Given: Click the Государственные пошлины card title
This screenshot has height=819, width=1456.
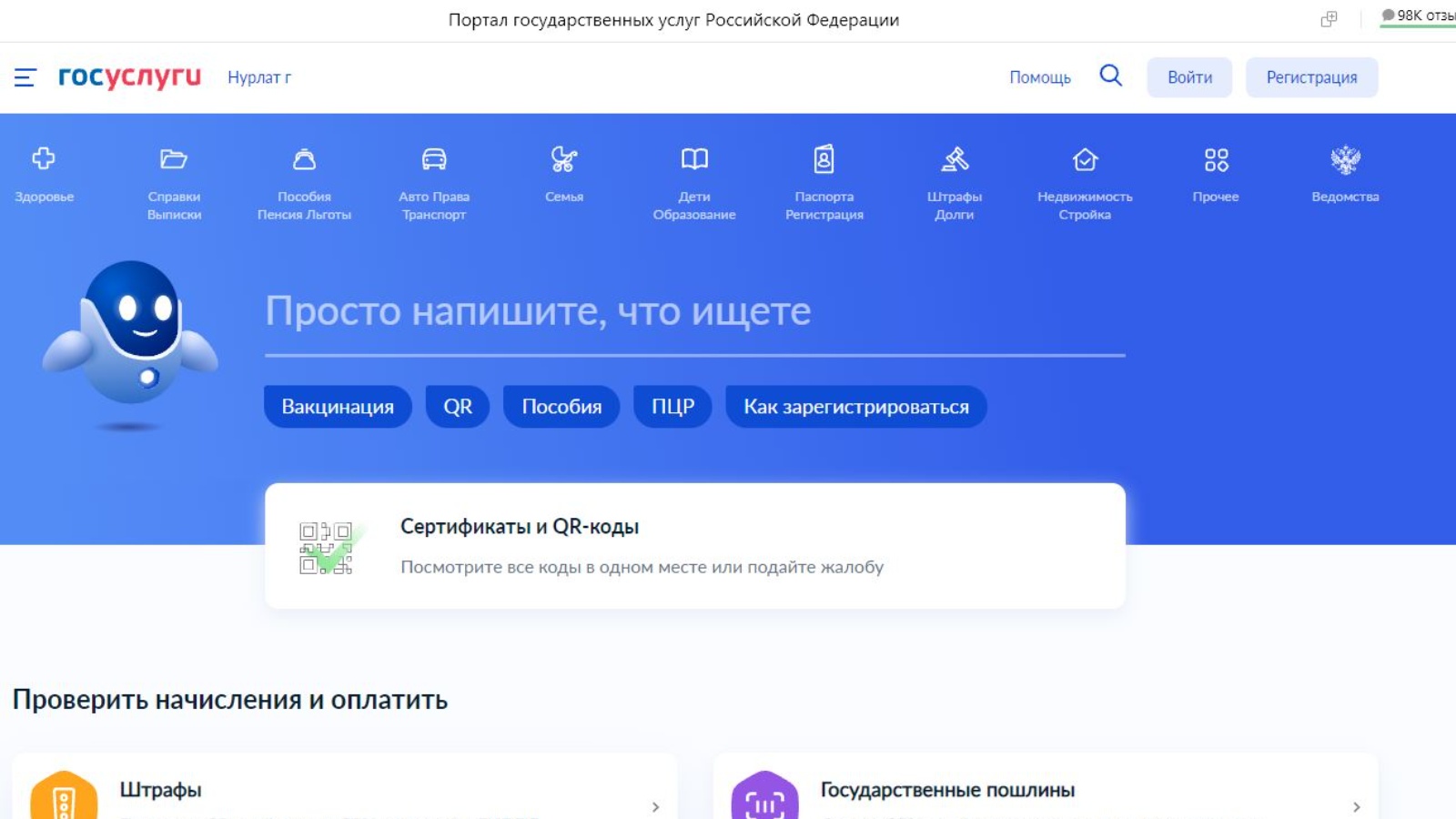Looking at the screenshot, I should 947,790.
